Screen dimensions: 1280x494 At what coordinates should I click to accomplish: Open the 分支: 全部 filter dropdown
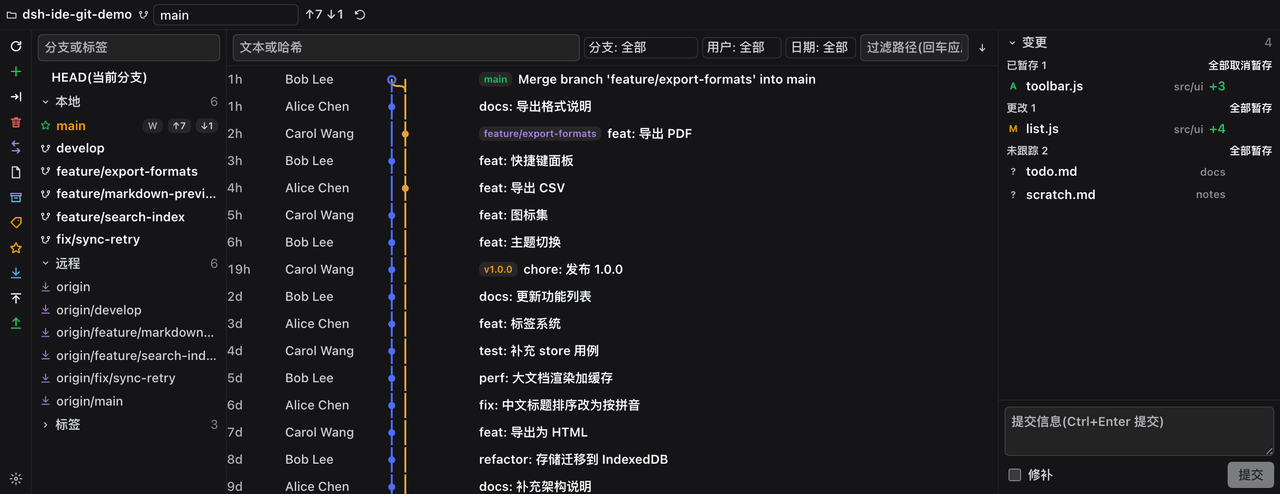(641, 48)
